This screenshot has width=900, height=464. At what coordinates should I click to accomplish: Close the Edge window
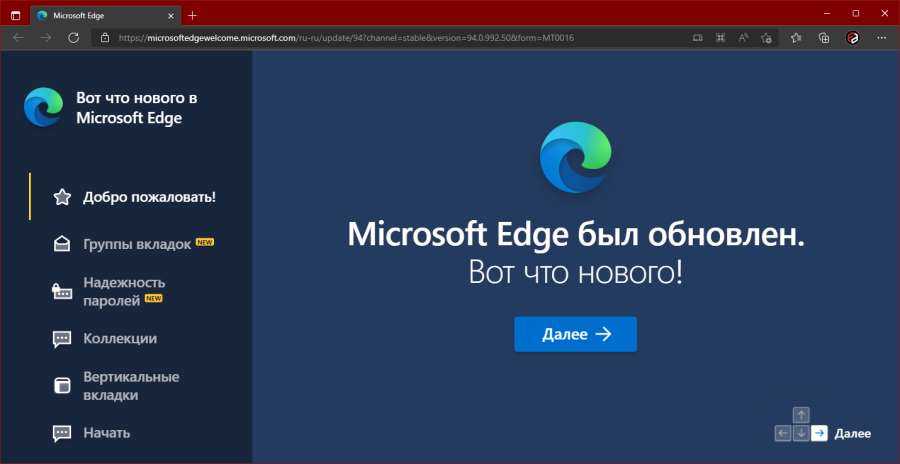pyautogui.click(x=884, y=13)
